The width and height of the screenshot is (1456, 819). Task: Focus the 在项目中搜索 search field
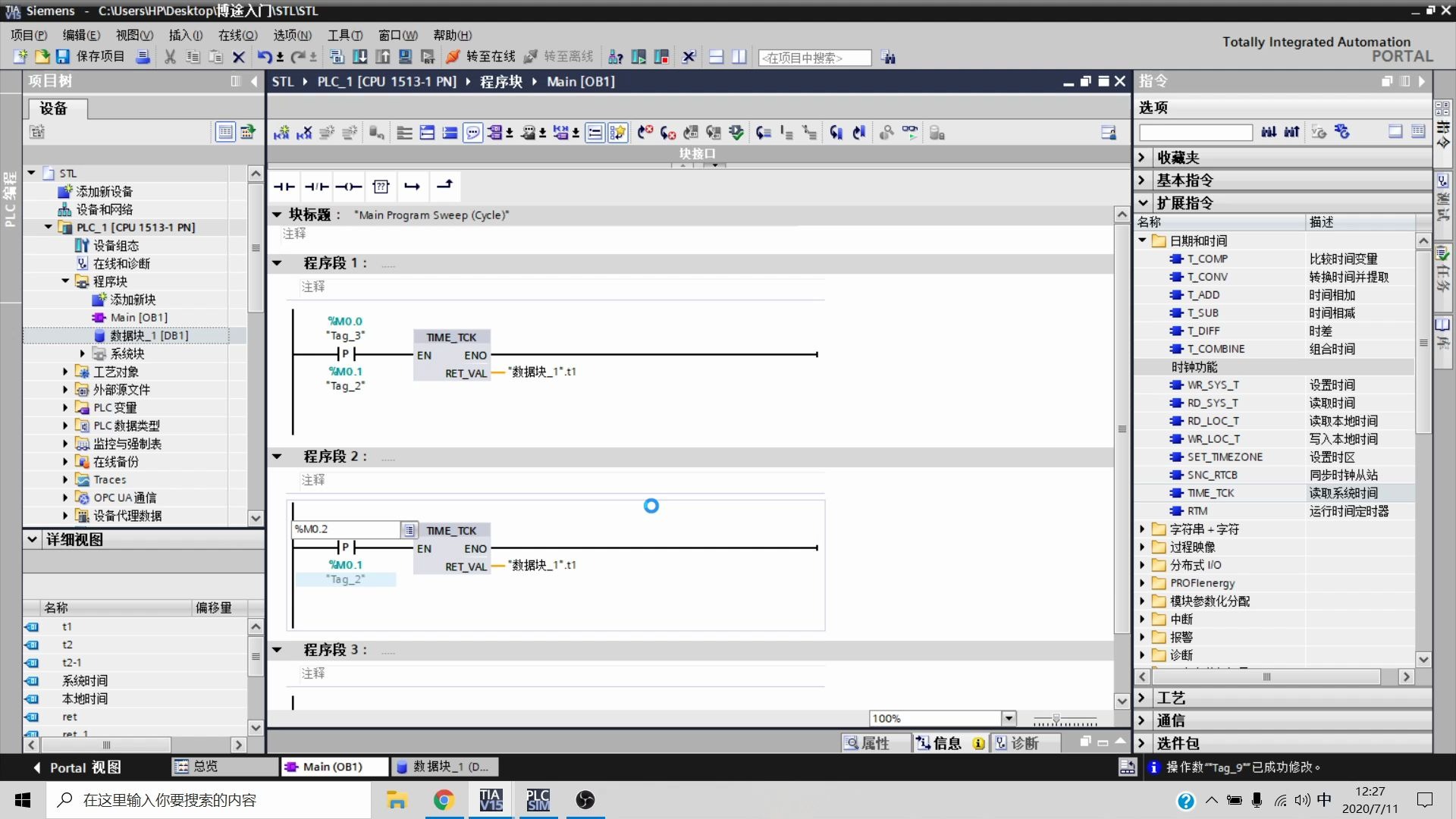click(x=815, y=58)
